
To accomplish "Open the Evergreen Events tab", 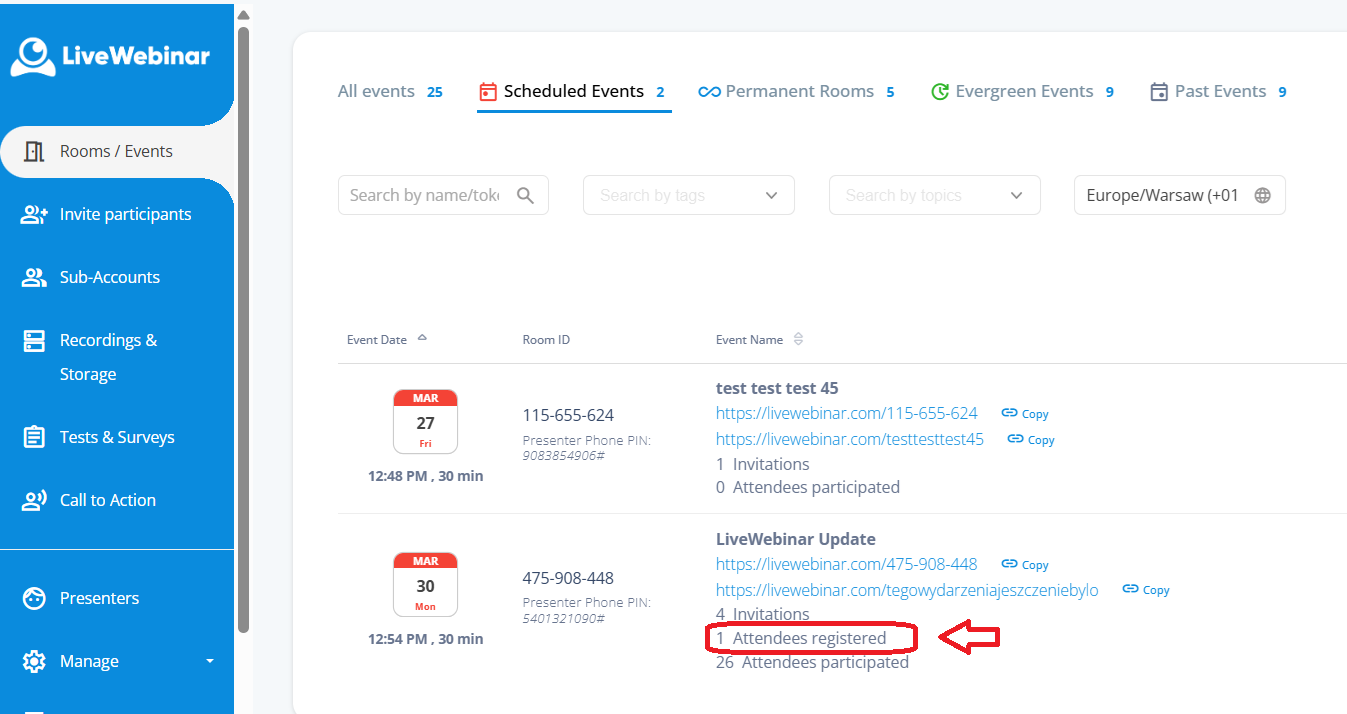I will tap(1022, 91).
